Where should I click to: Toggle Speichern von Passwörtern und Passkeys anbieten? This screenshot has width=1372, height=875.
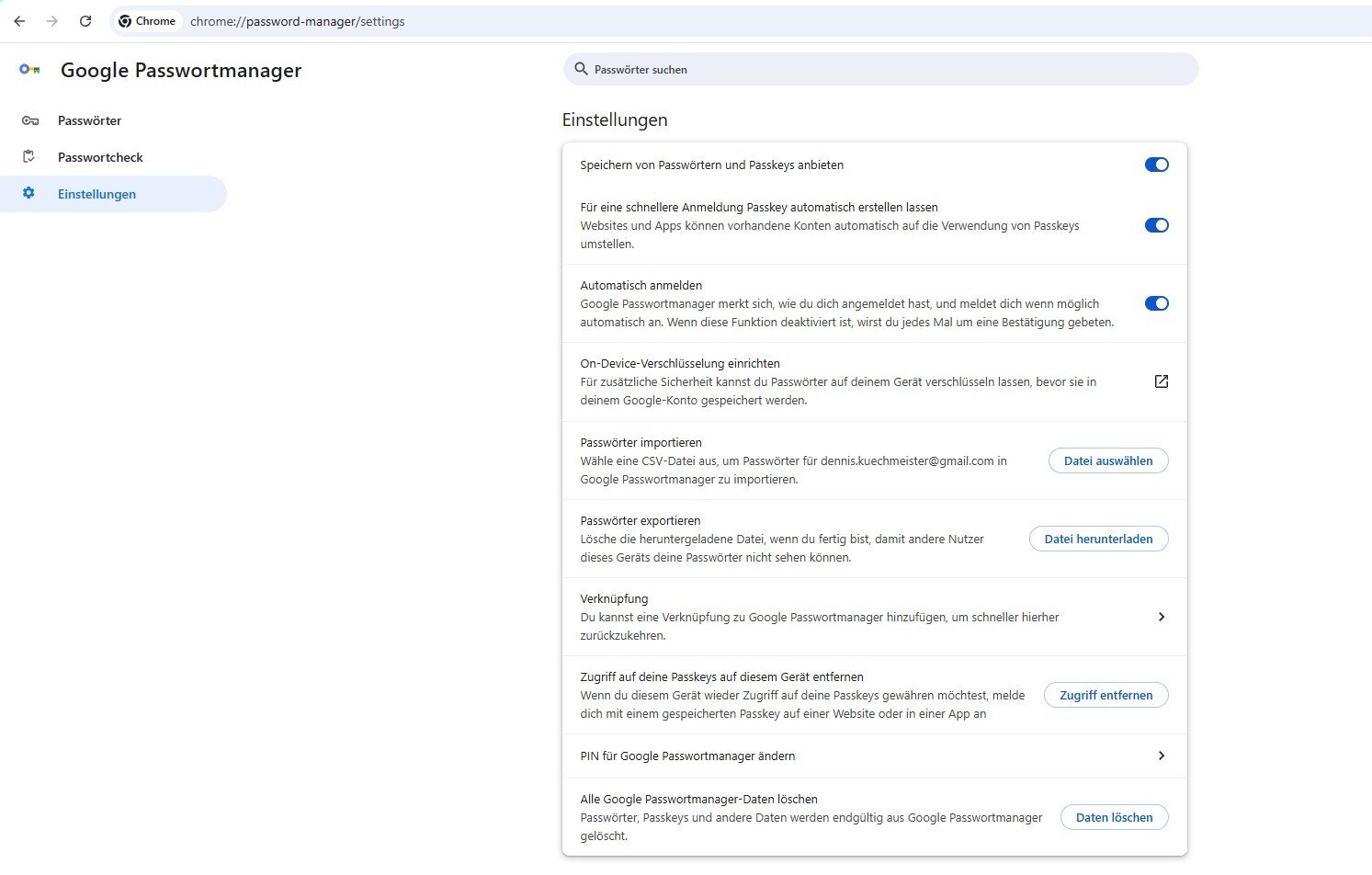pyautogui.click(x=1156, y=165)
